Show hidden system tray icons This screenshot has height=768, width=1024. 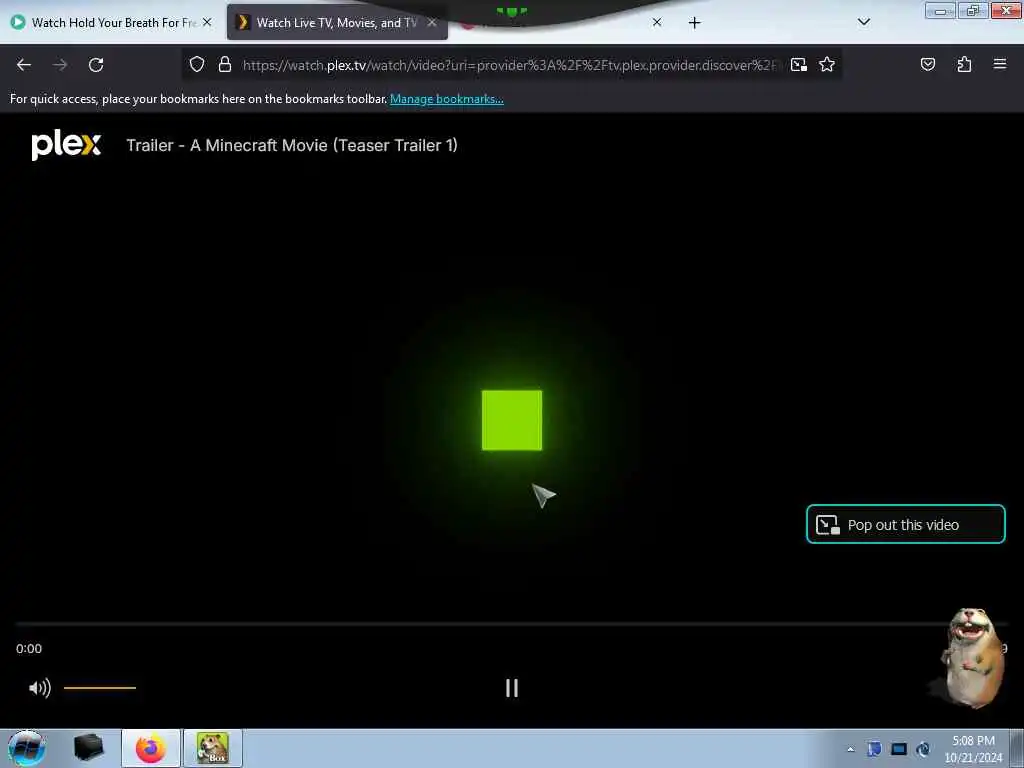[x=850, y=750]
